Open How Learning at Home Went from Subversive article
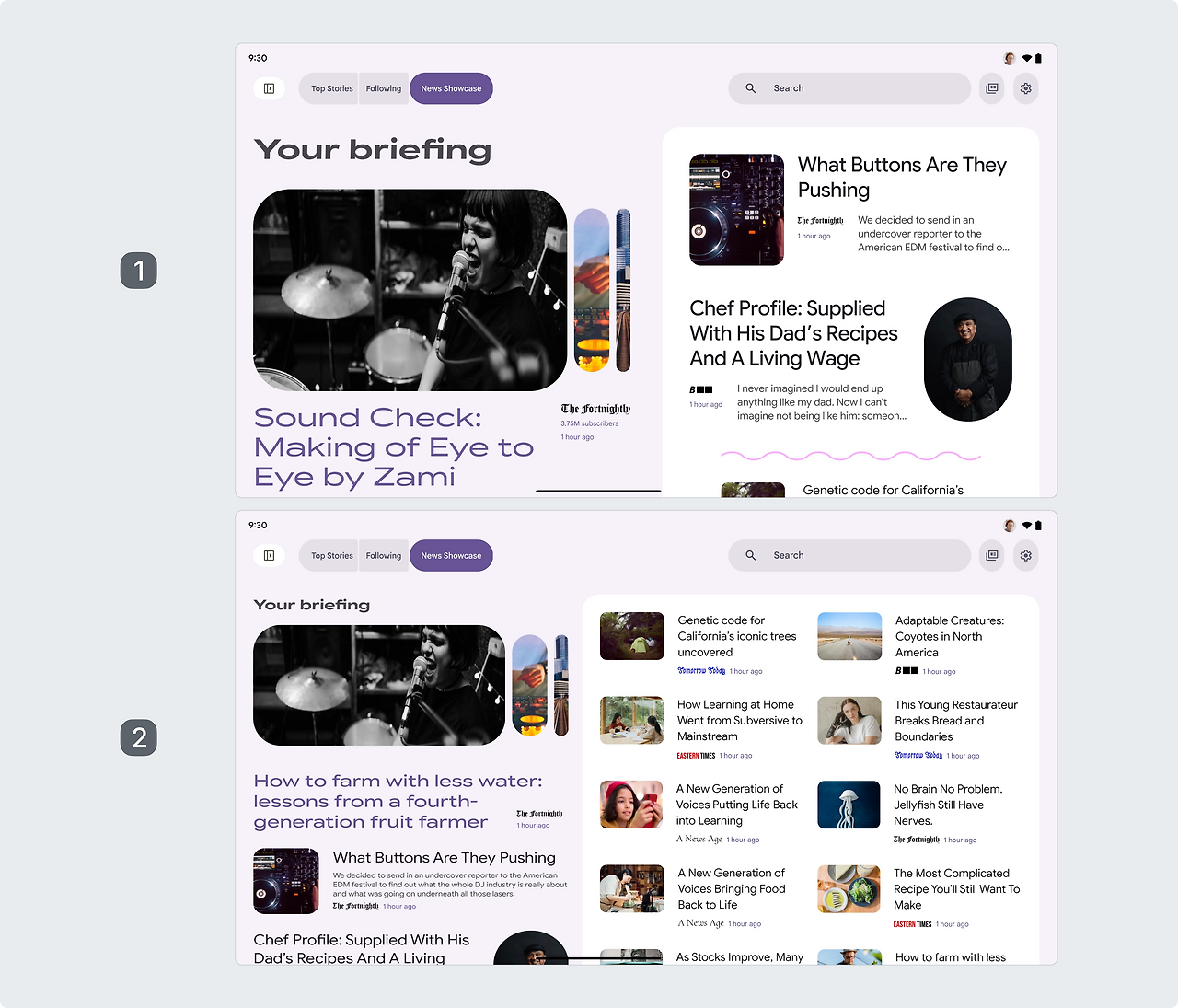 click(x=739, y=720)
